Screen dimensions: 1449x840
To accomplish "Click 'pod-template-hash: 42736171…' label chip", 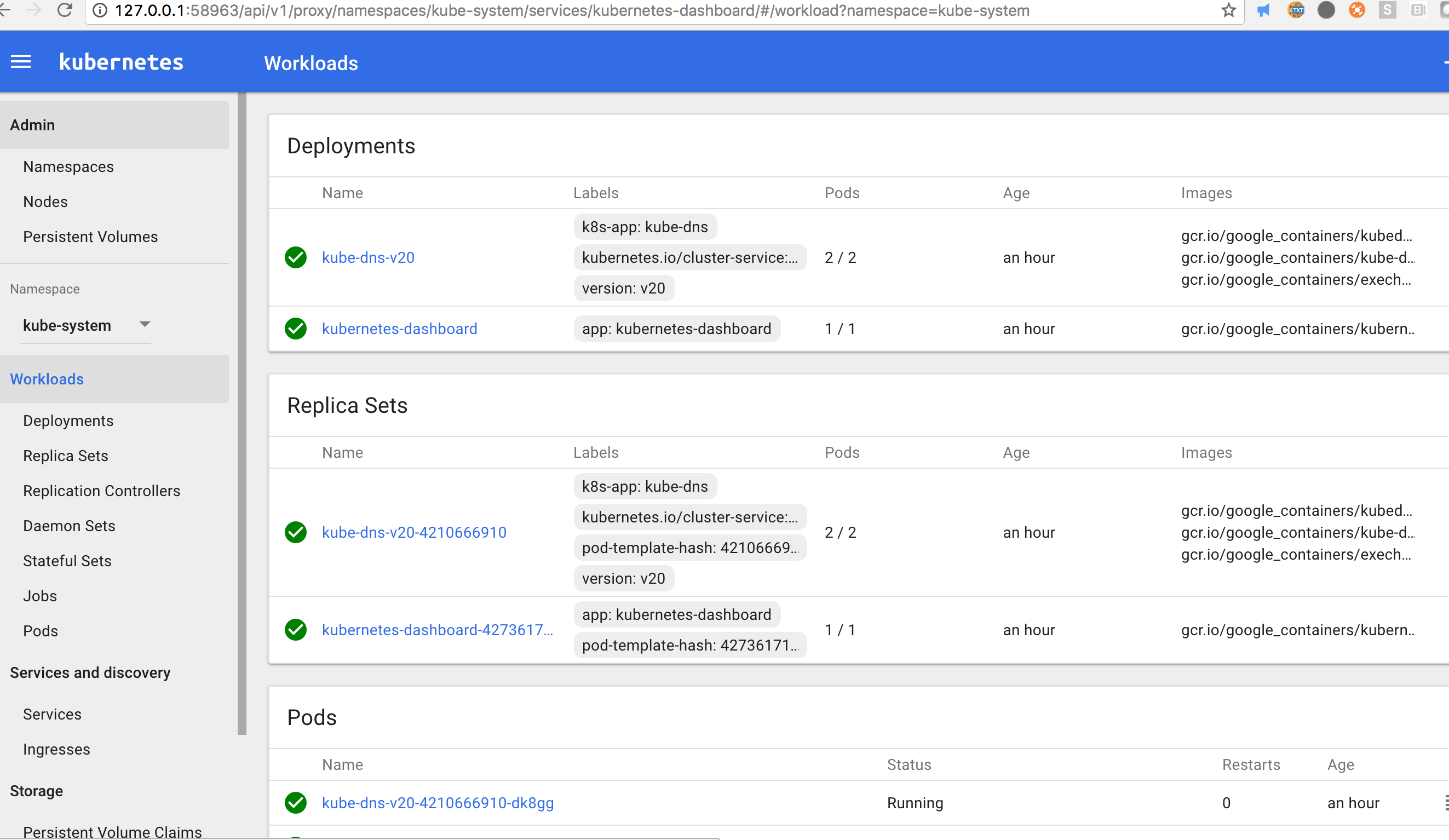I will point(691,646).
